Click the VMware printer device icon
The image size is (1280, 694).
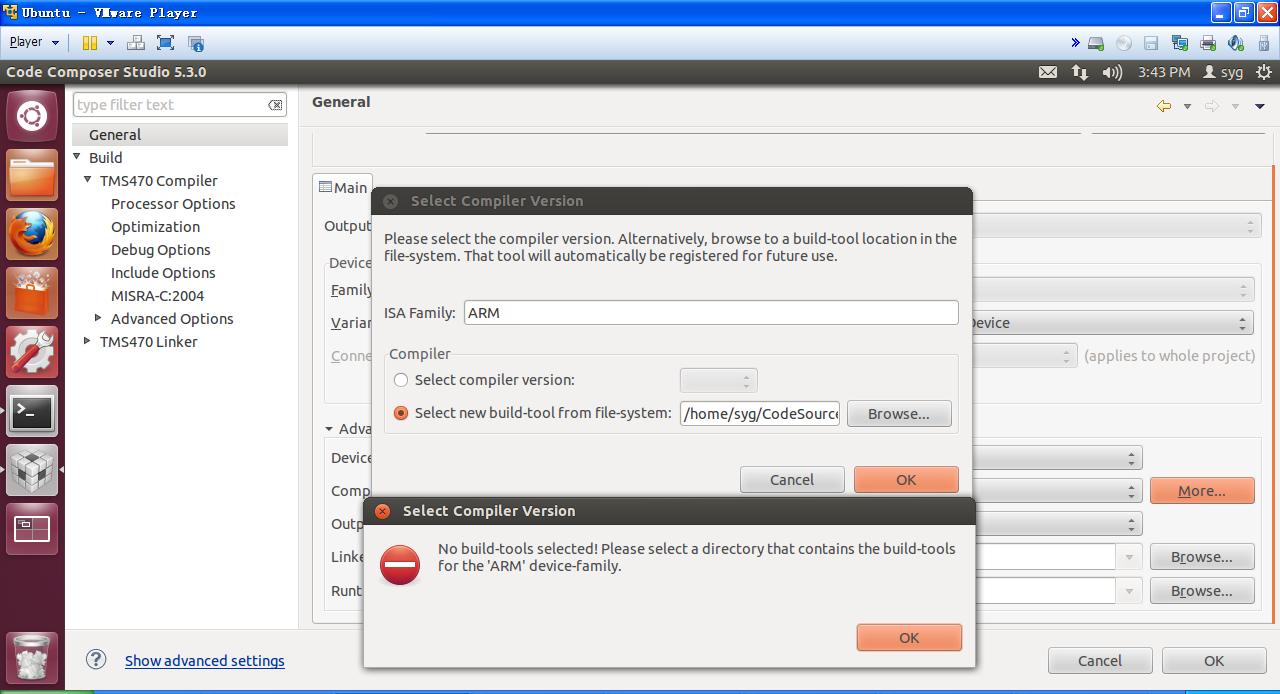click(1208, 43)
